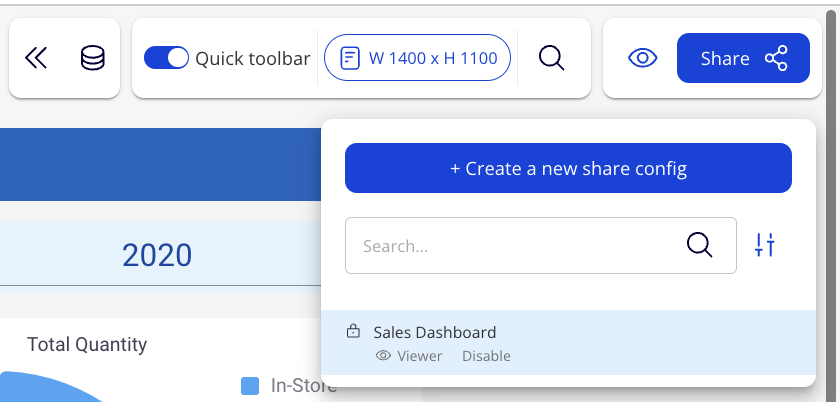Preview dashboard using the eye icon
The image size is (840, 402).
(642, 58)
